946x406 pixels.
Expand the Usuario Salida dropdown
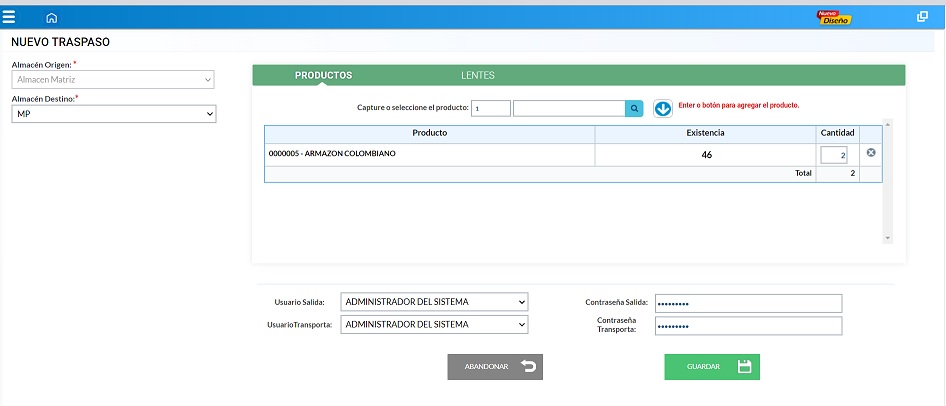click(x=434, y=302)
